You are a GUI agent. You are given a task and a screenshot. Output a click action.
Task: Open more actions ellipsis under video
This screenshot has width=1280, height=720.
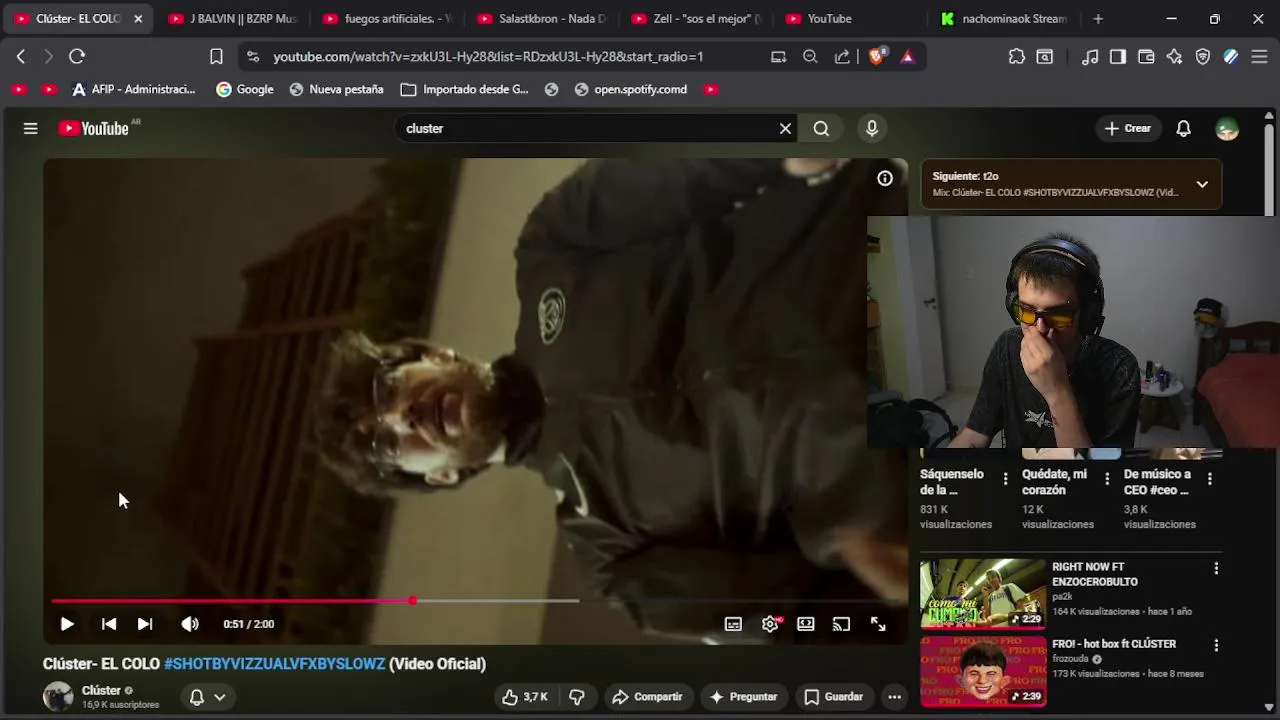[x=895, y=697]
